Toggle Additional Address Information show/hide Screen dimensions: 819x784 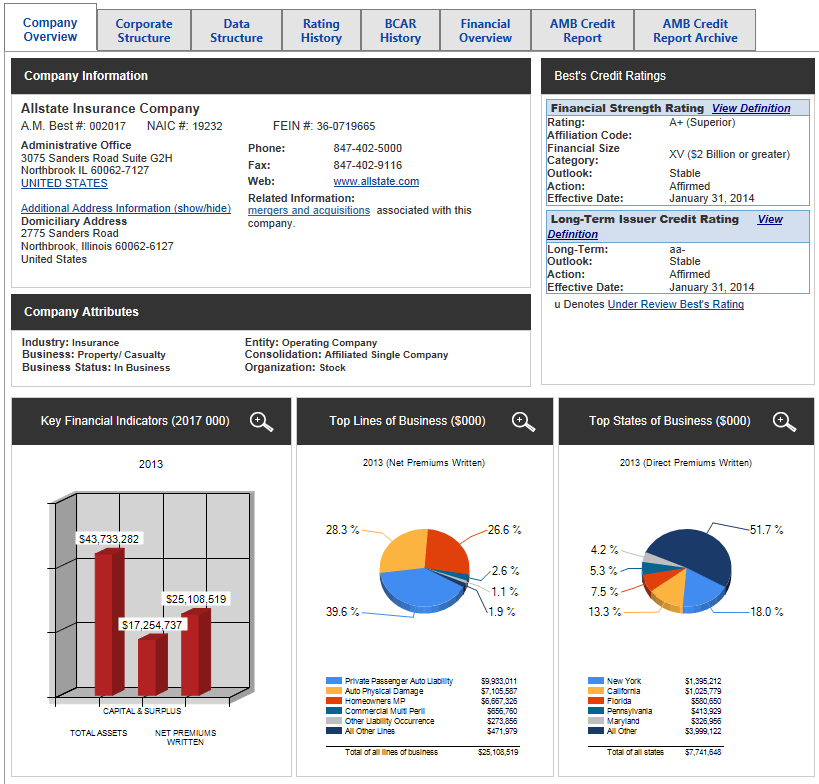click(126, 208)
